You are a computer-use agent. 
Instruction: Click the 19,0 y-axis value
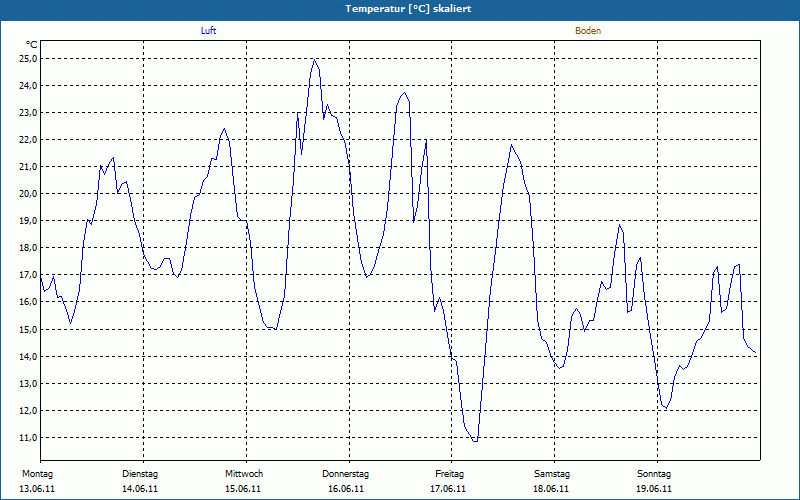point(28,221)
